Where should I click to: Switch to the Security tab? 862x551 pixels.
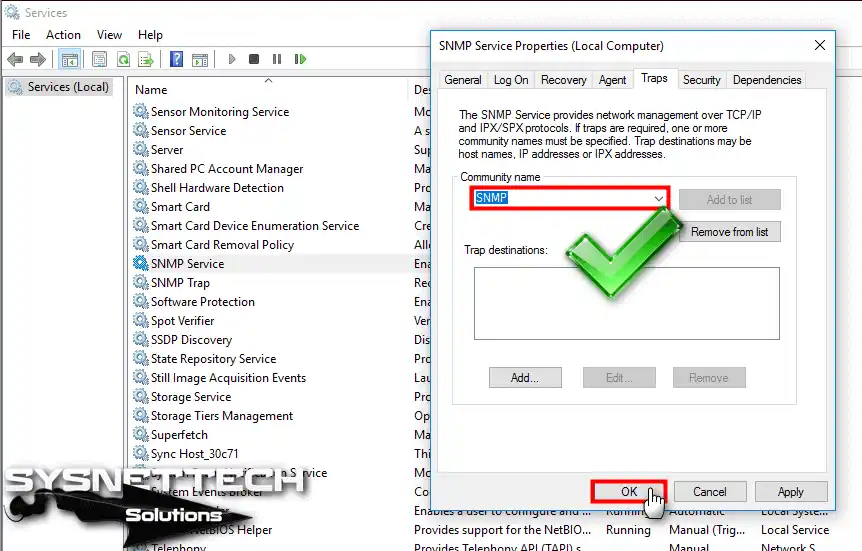(x=701, y=80)
